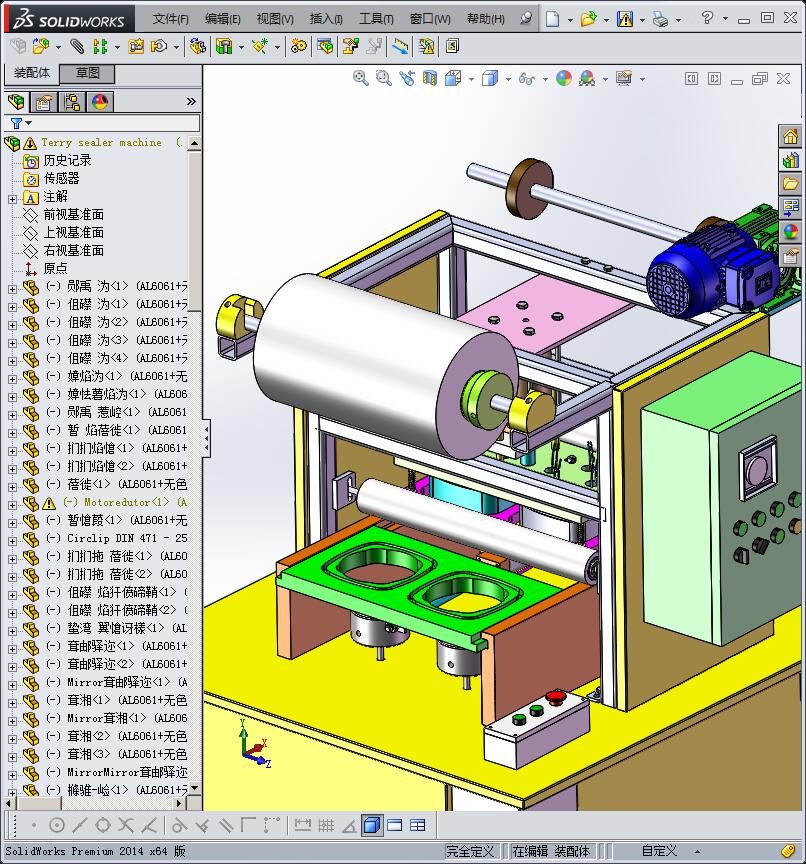
Task: Create an Exploded View
Action: (x=350, y=46)
